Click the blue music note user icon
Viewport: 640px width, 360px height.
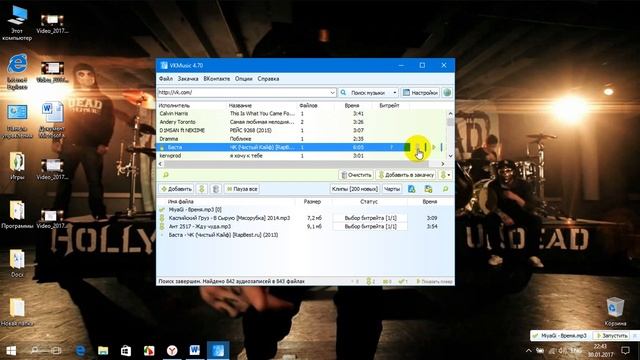click(411, 189)
